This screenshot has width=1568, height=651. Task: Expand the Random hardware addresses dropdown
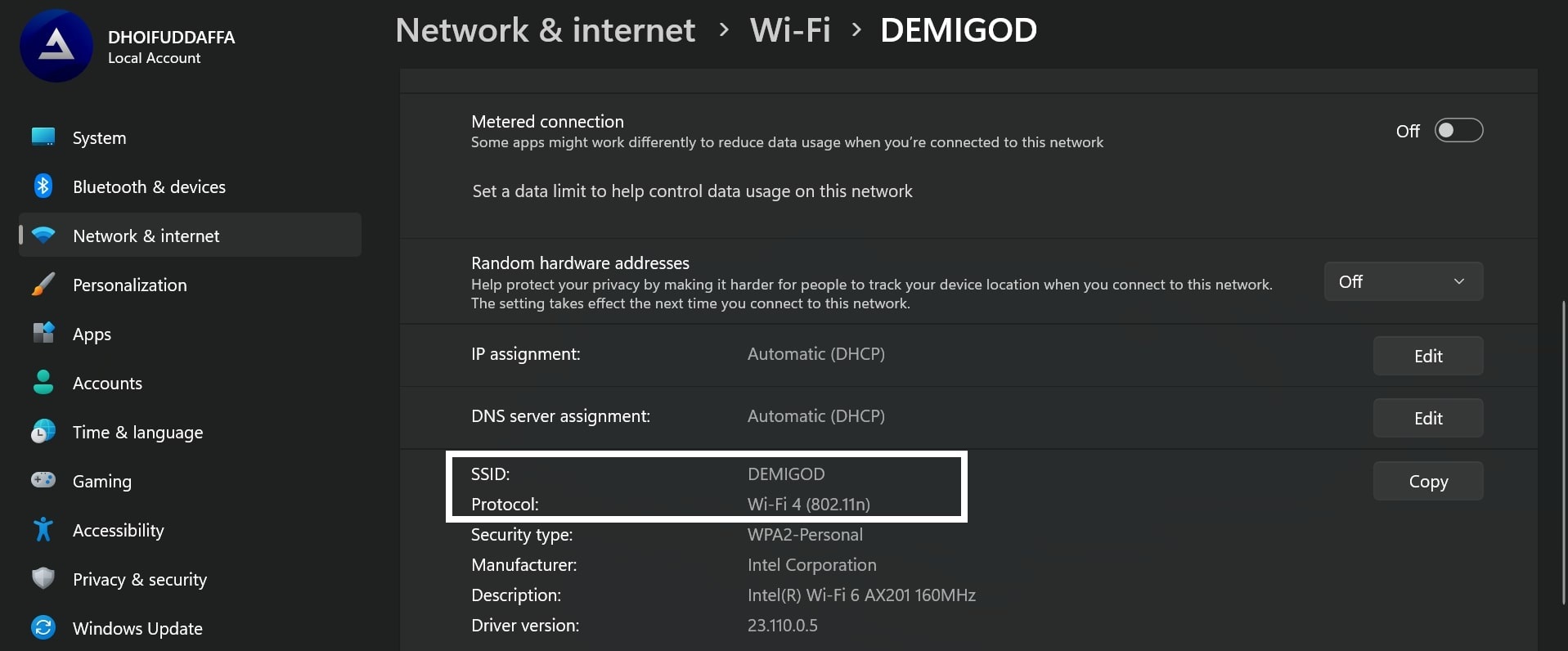tap(1403, 281)
